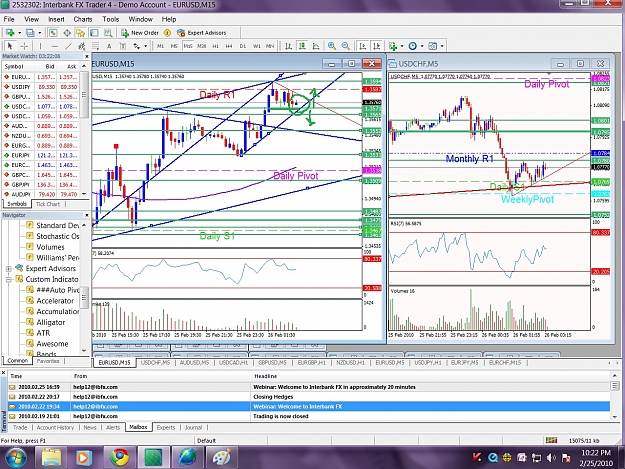Open dropdown arrow beside Indicators icon
The width and height of the screenshot is (625, 469).
402,46
